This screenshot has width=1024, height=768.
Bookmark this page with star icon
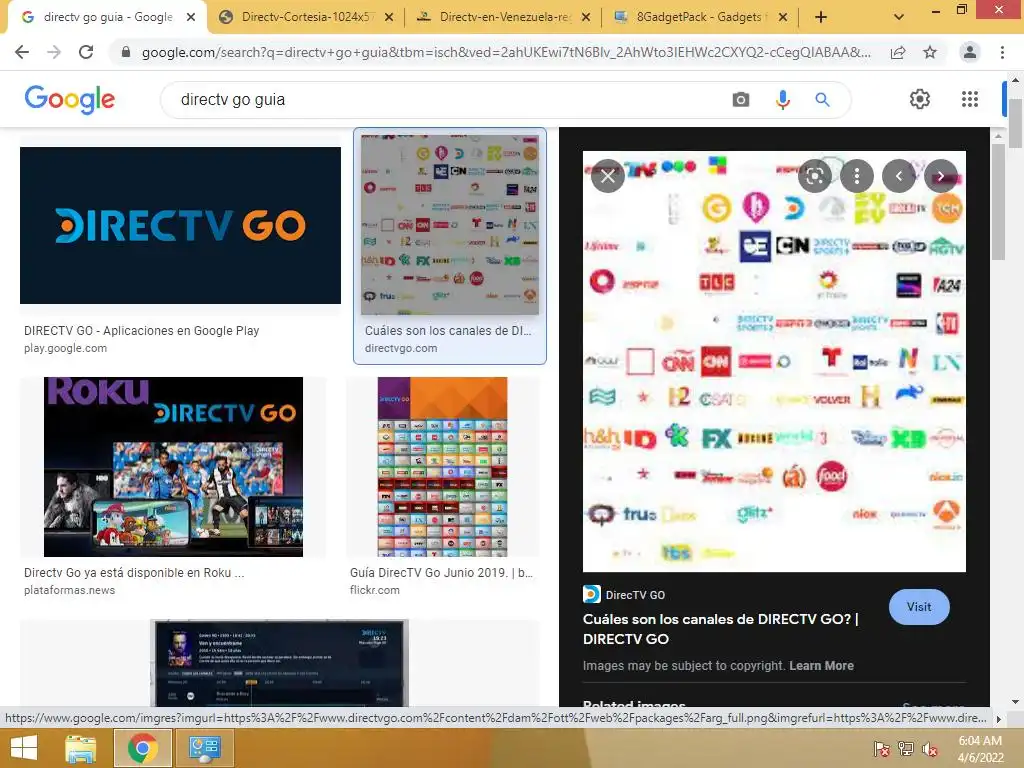[930, 53]
